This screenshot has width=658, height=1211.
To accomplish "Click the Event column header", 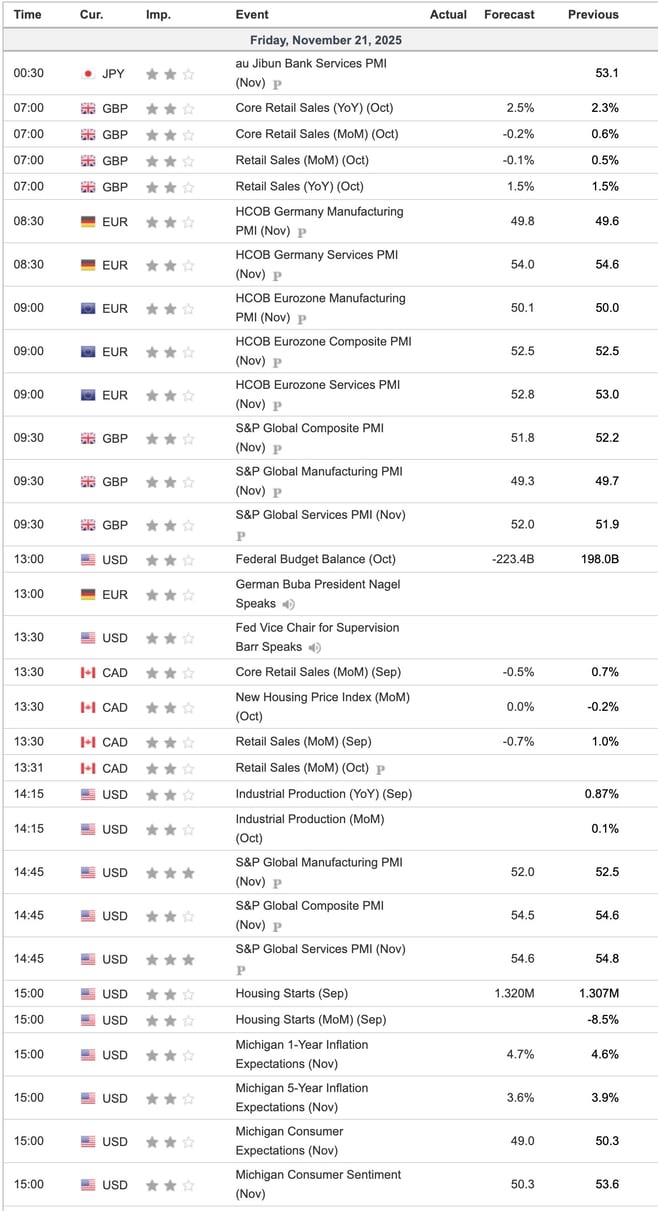I will pyautogui.click(x=251, y=14).
